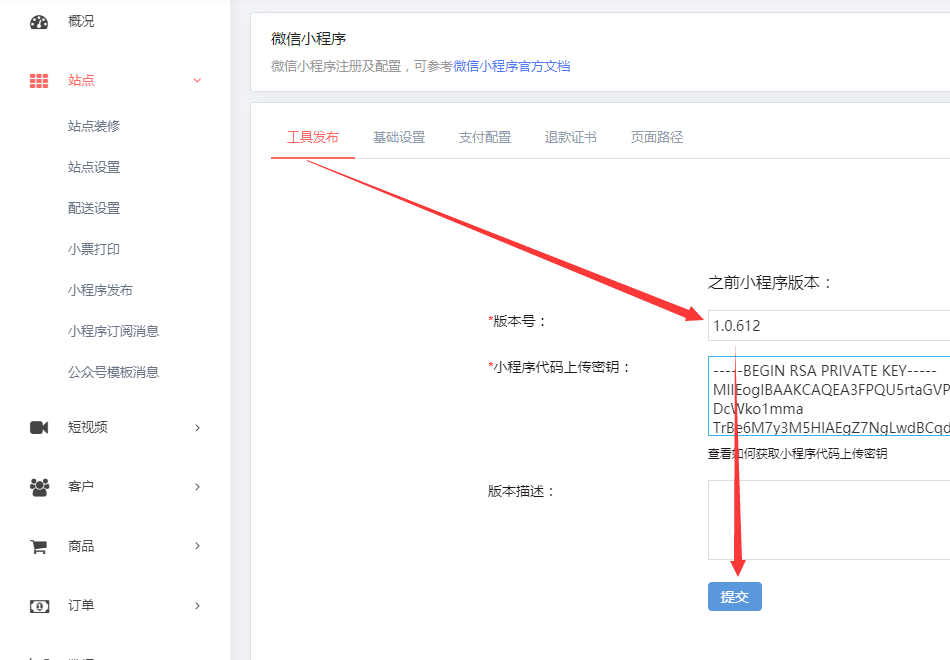
Task: Click the 短视频 video camera icon
Action: click(x=39, y=427)
